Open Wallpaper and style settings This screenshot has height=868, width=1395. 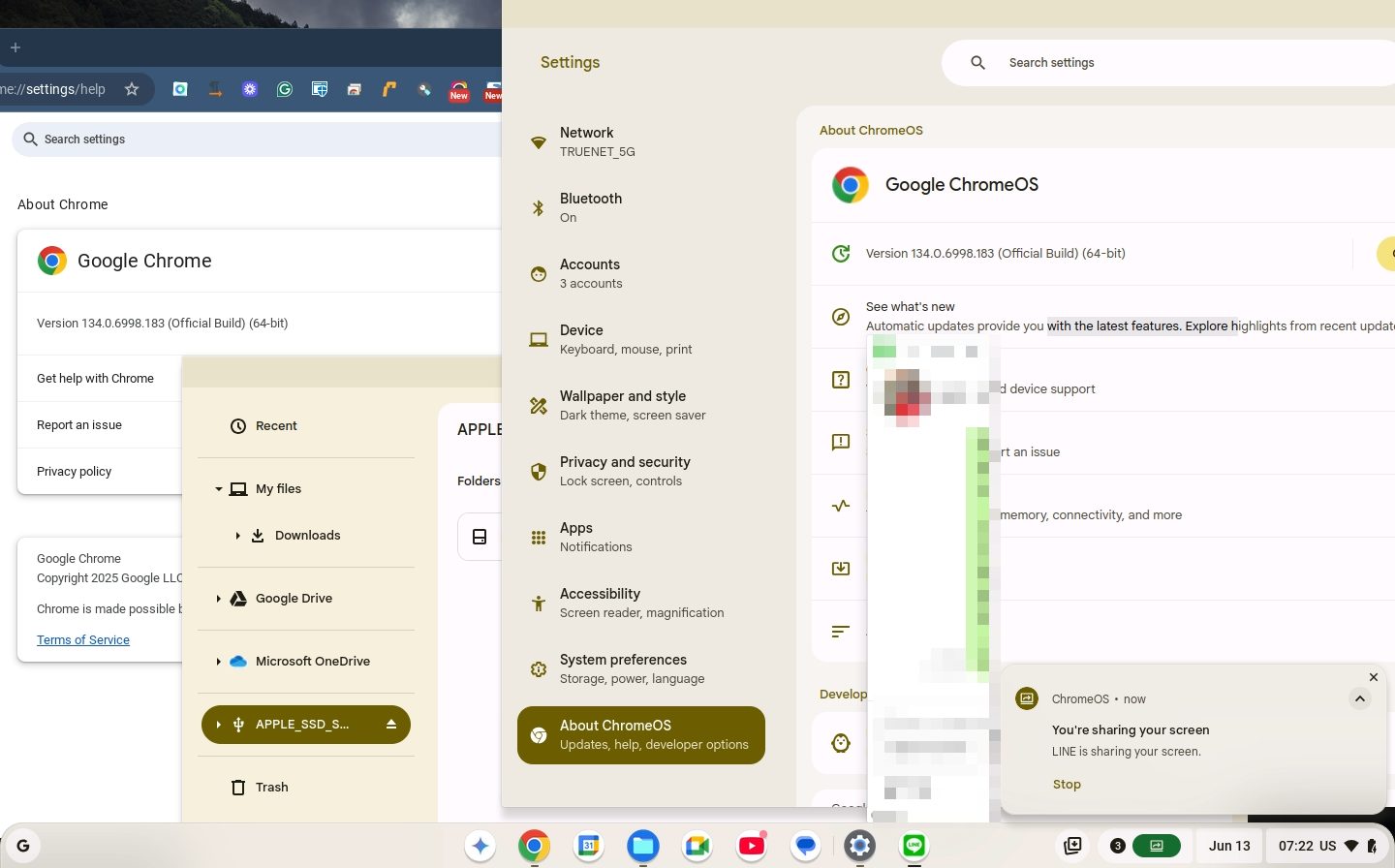(641, 406)
